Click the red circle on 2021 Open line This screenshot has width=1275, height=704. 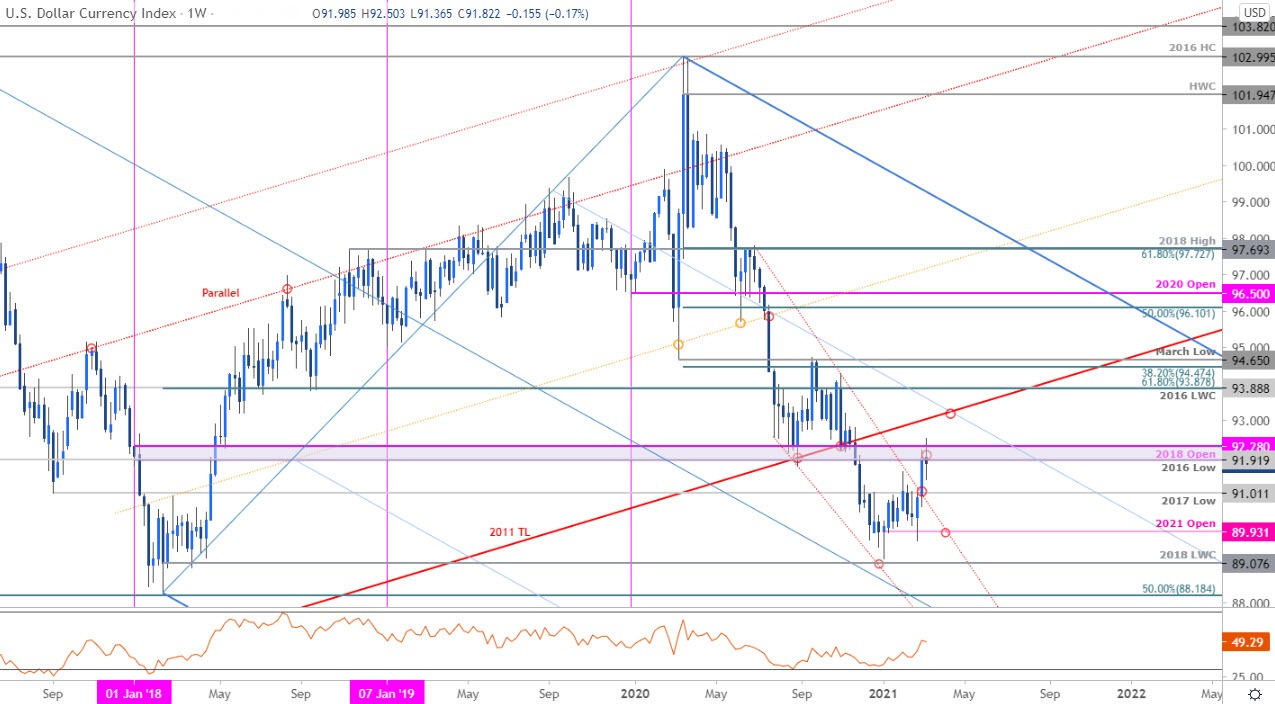[945, 532]
